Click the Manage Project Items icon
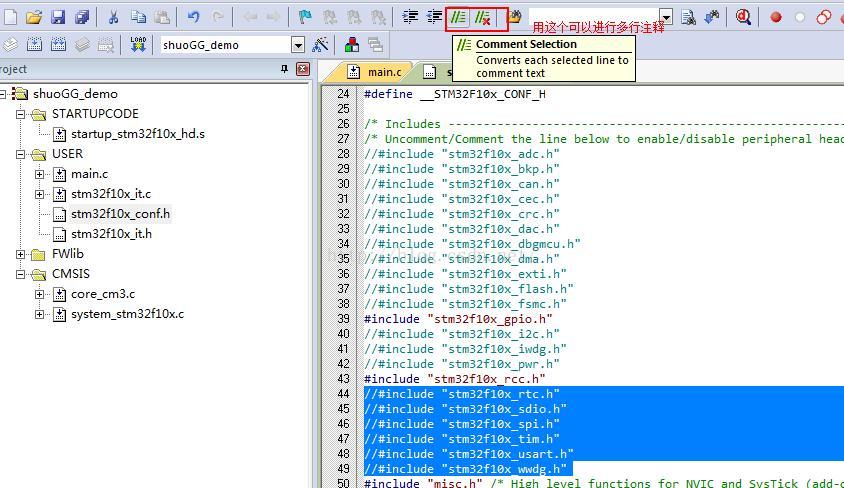 pyautogui.click(x=352, y=45)
